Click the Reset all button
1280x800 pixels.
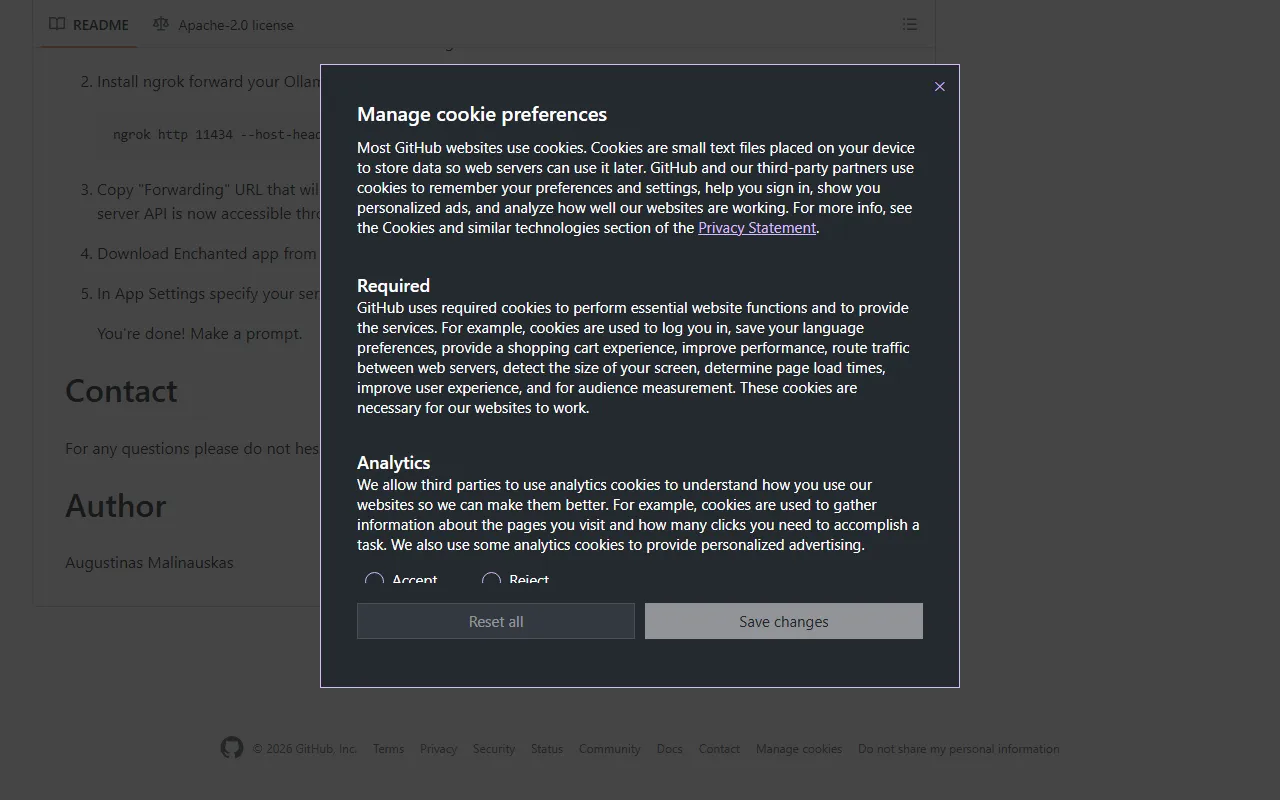tap(496, 621)
